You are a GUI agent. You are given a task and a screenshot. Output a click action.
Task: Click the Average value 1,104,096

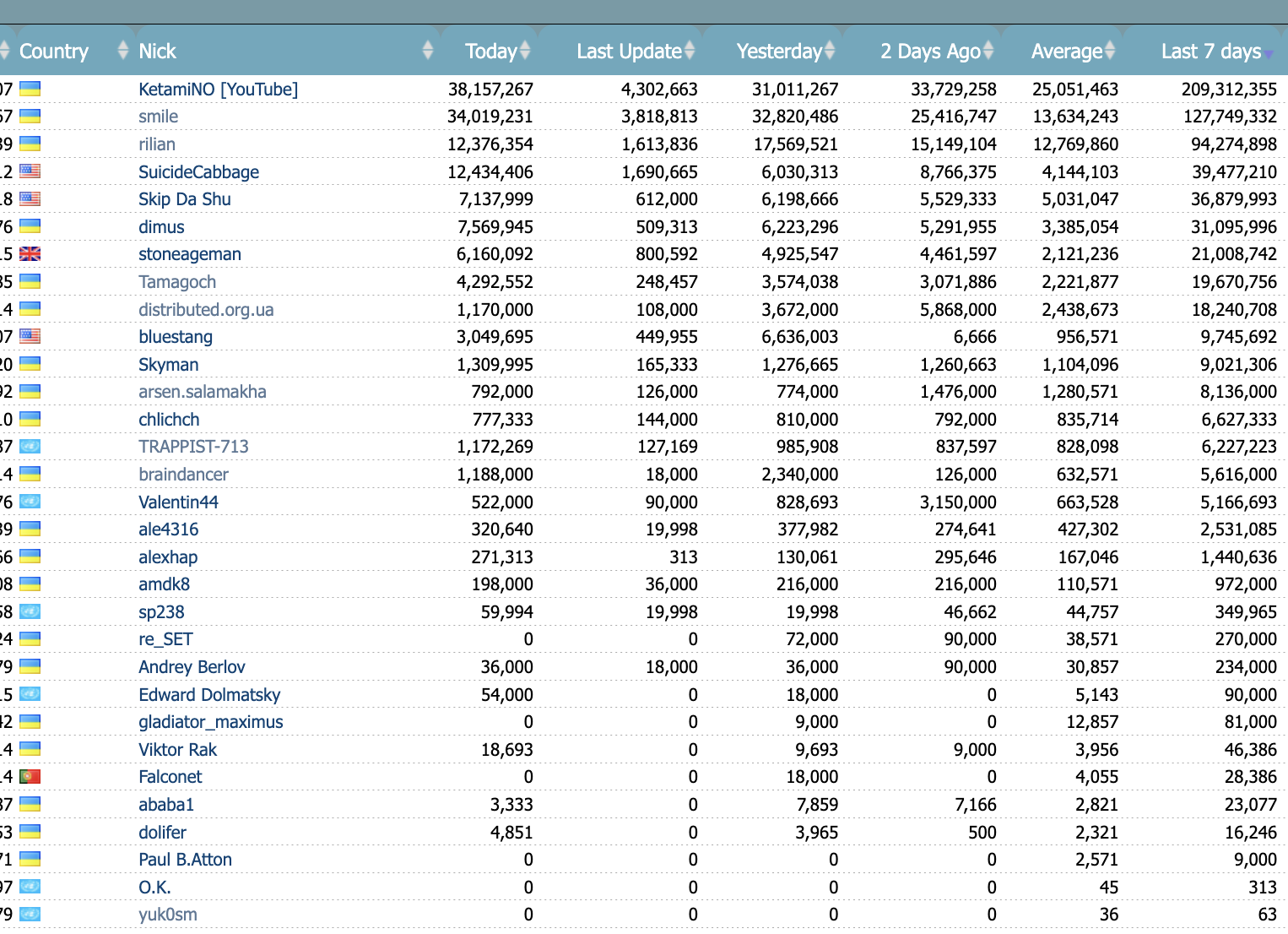coord(1080,364)
